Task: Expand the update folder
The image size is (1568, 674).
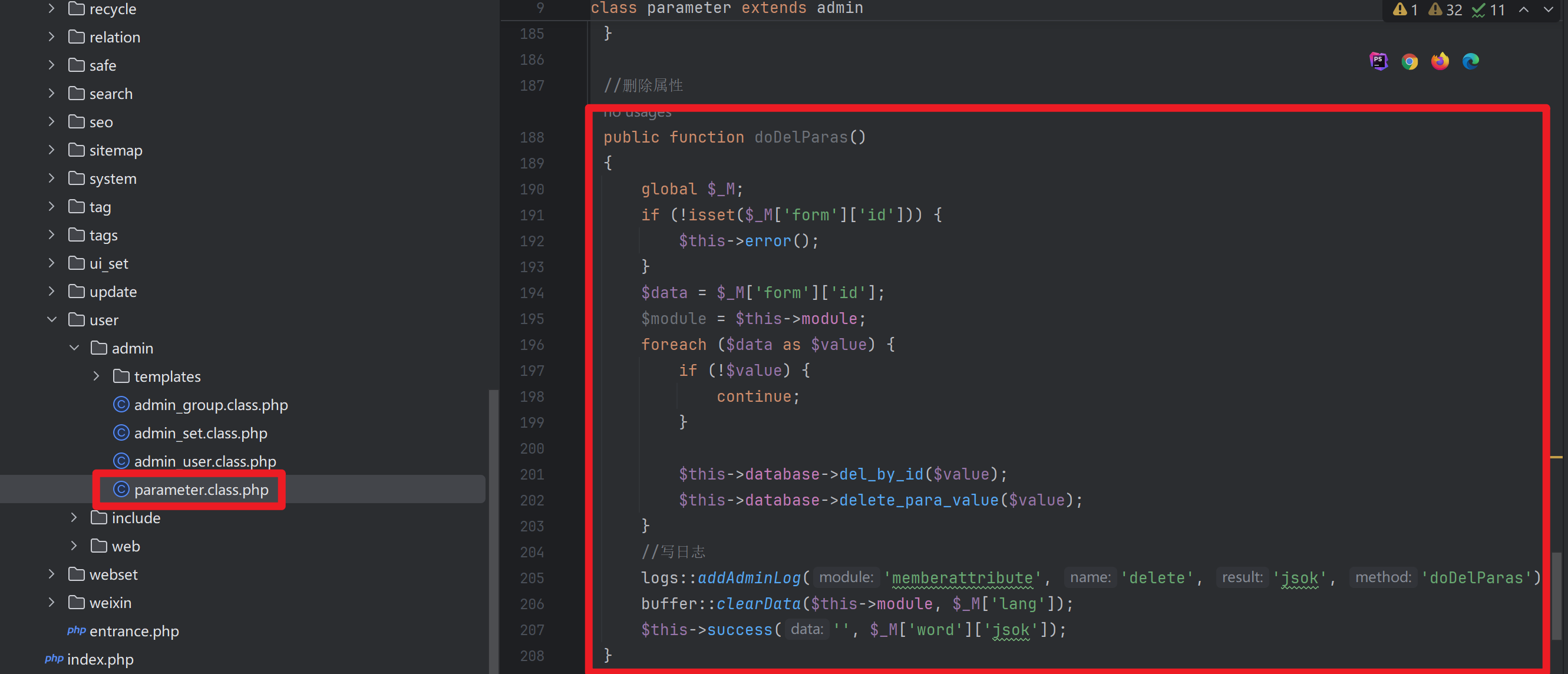Action: [52, 292]
